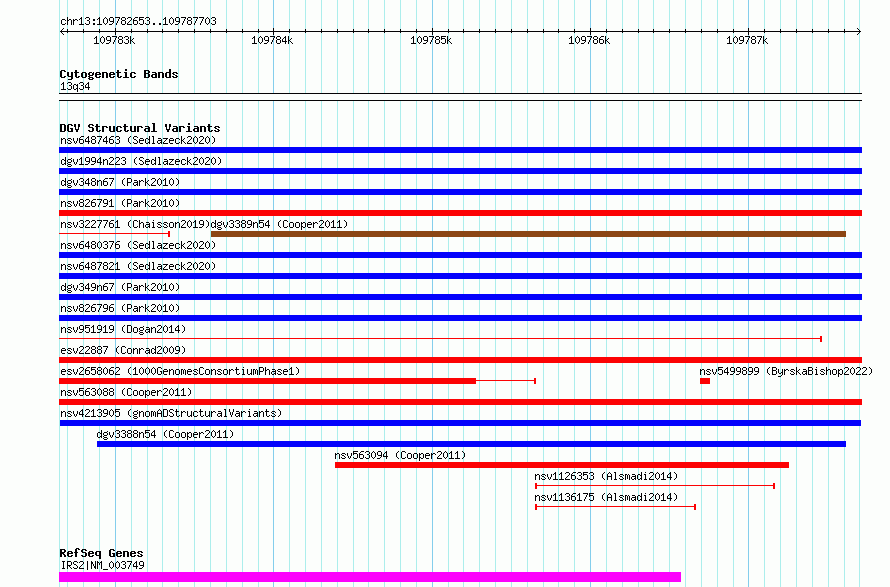
Task: Click the DGV Structural Variants heading
Action: (x=140, y=128)
